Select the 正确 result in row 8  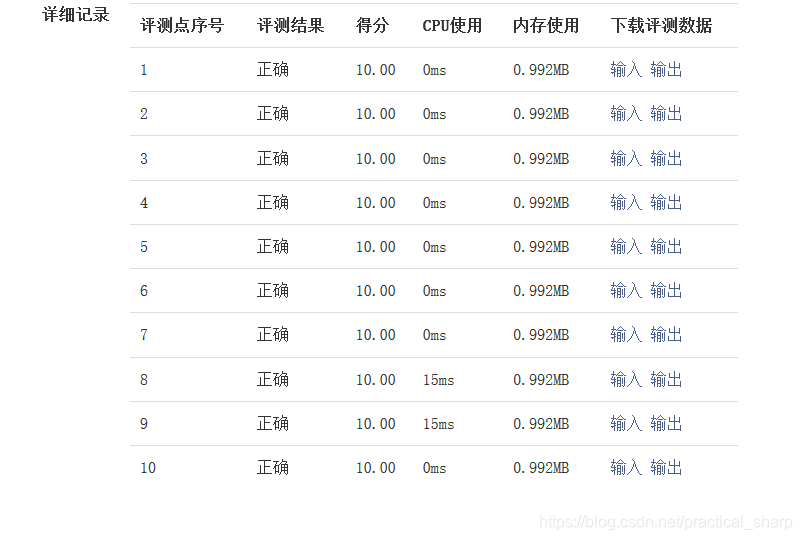click(273, 379)
